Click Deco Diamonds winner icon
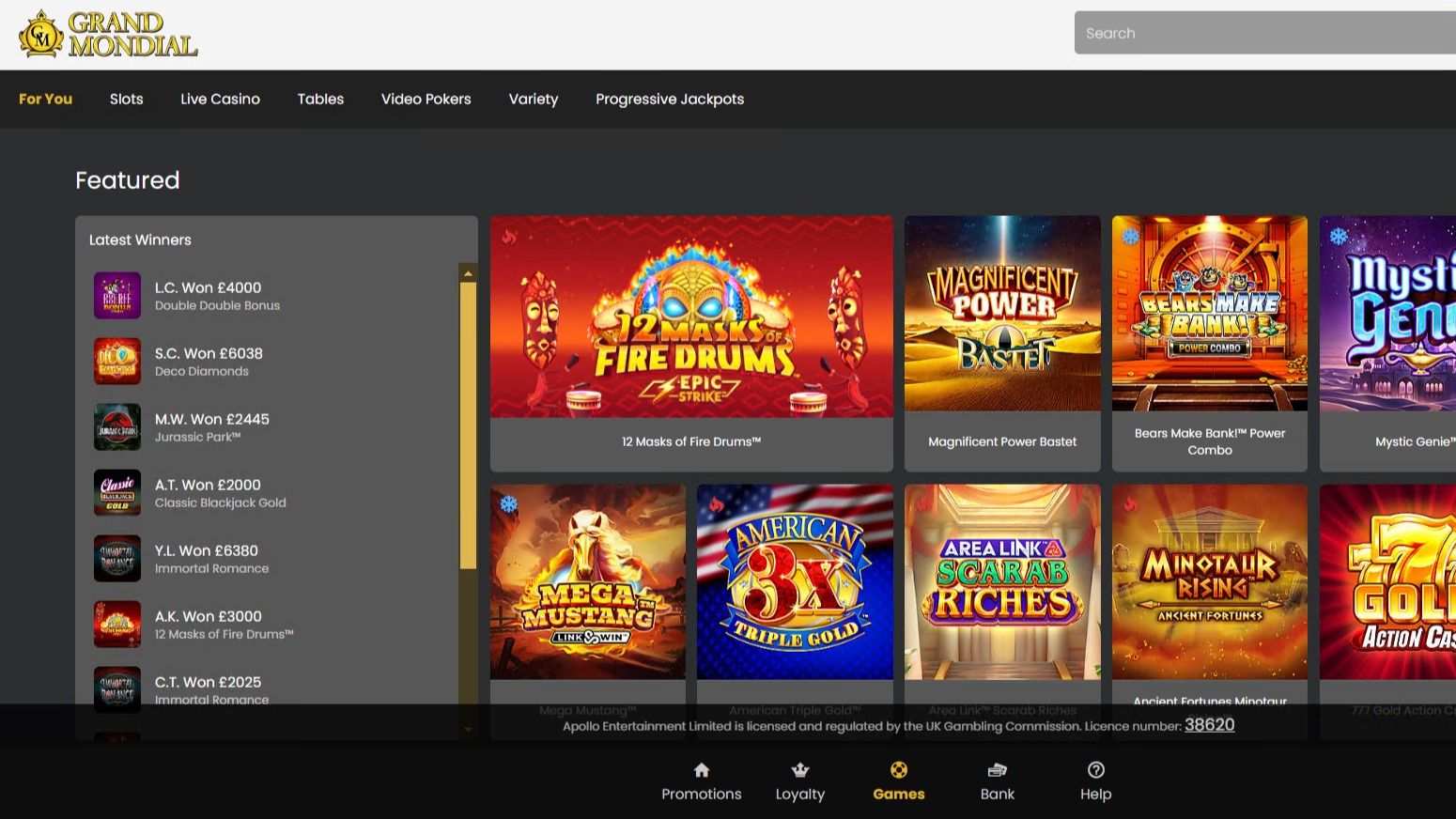 (x=117, y=362)
